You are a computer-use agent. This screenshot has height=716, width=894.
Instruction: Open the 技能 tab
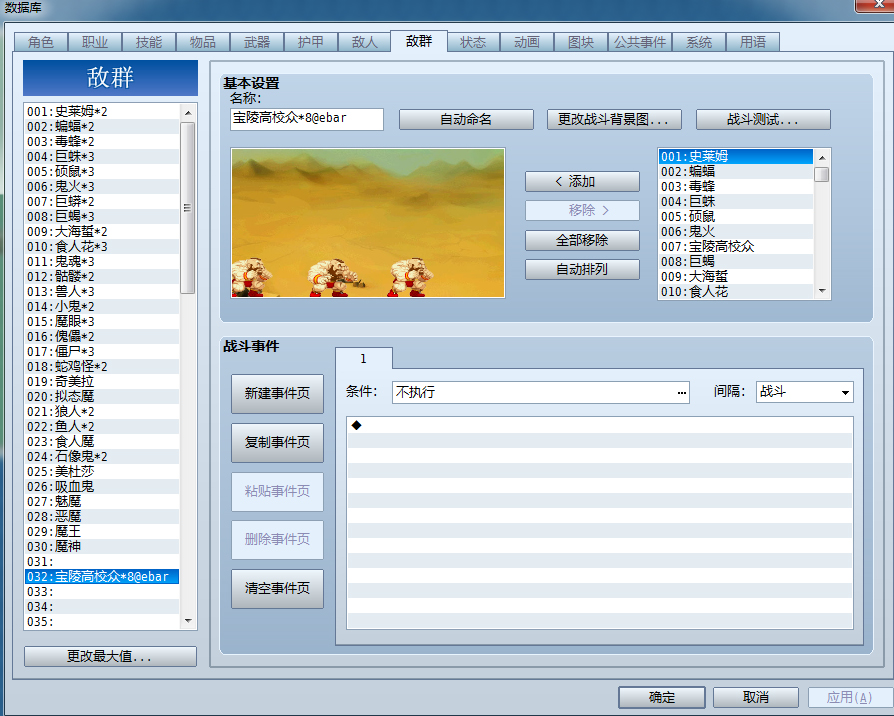tap(149, 42)
